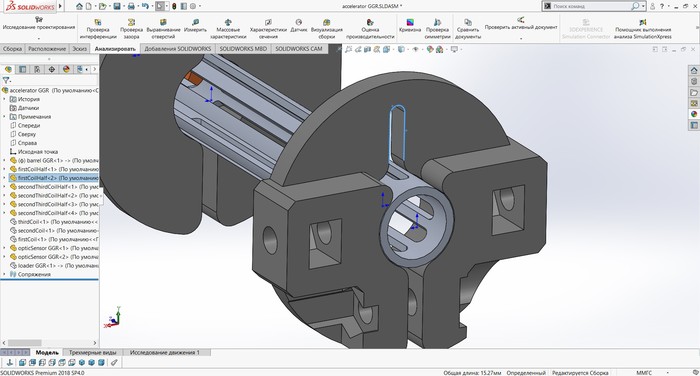Switch to the Исследование движения 1 tab

coord(165,352)
